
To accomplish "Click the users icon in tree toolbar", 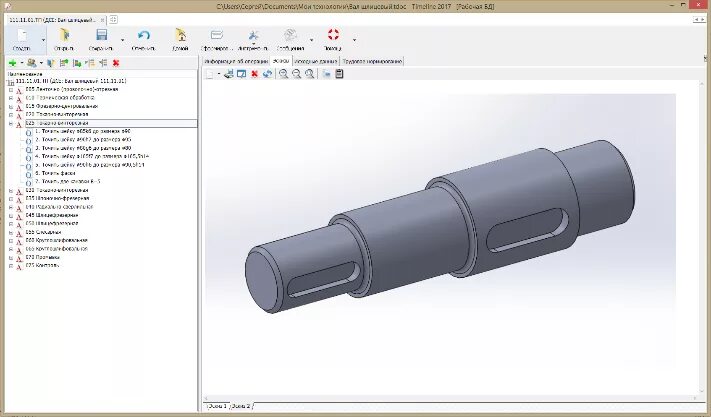I will (x=31, y=63).
